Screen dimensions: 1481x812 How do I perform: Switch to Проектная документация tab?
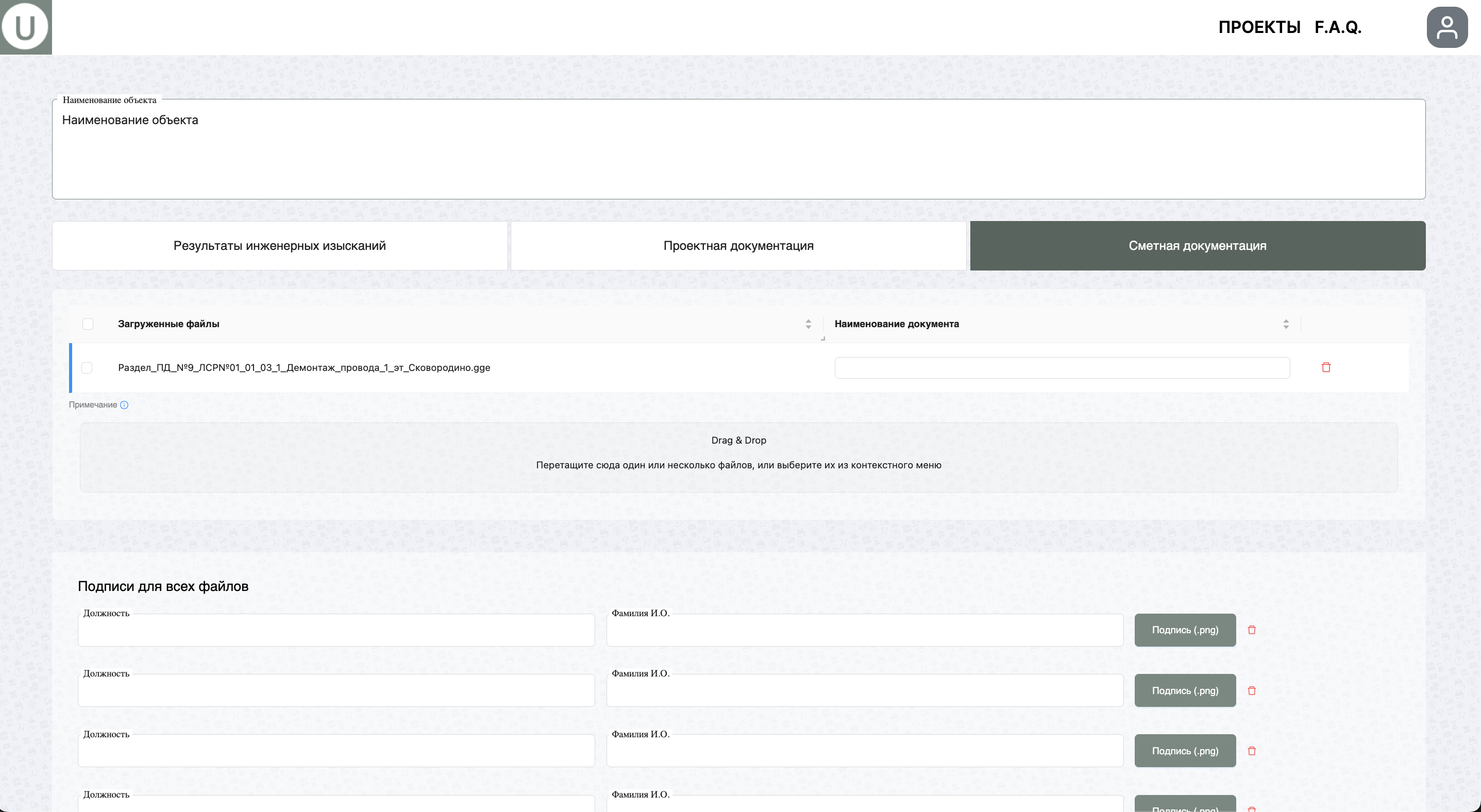point(738,246)
